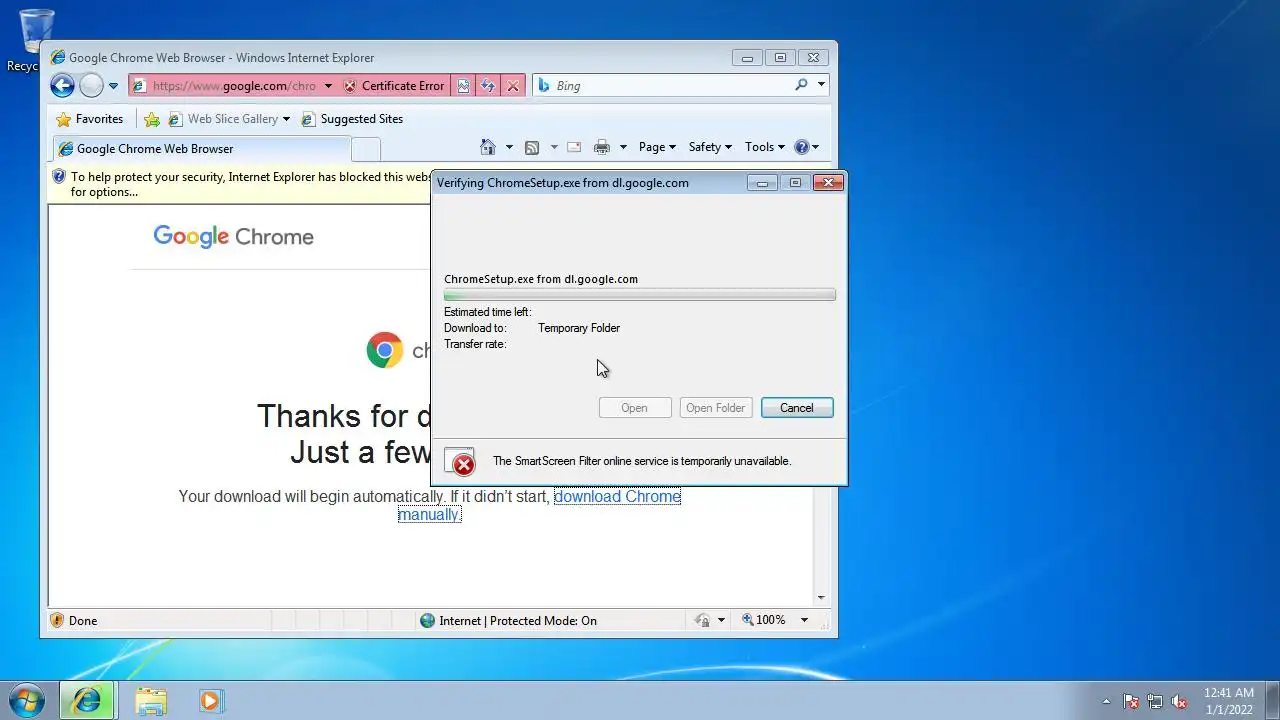Click the Forward navigation button
Image resolution: width=1280 pixels, height=720 pixels.
pyautogui.click(x=91, y=86)
